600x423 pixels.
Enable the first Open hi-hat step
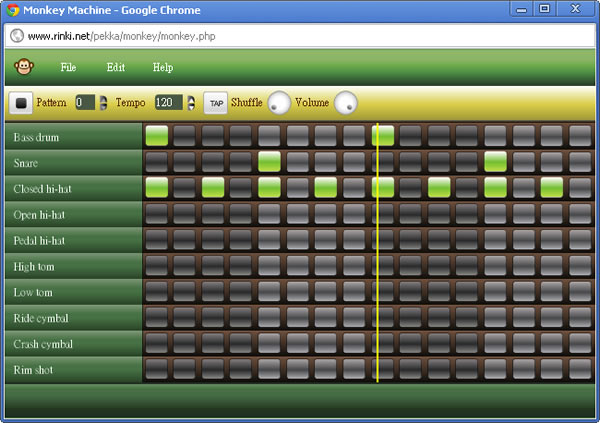(156, 213)
